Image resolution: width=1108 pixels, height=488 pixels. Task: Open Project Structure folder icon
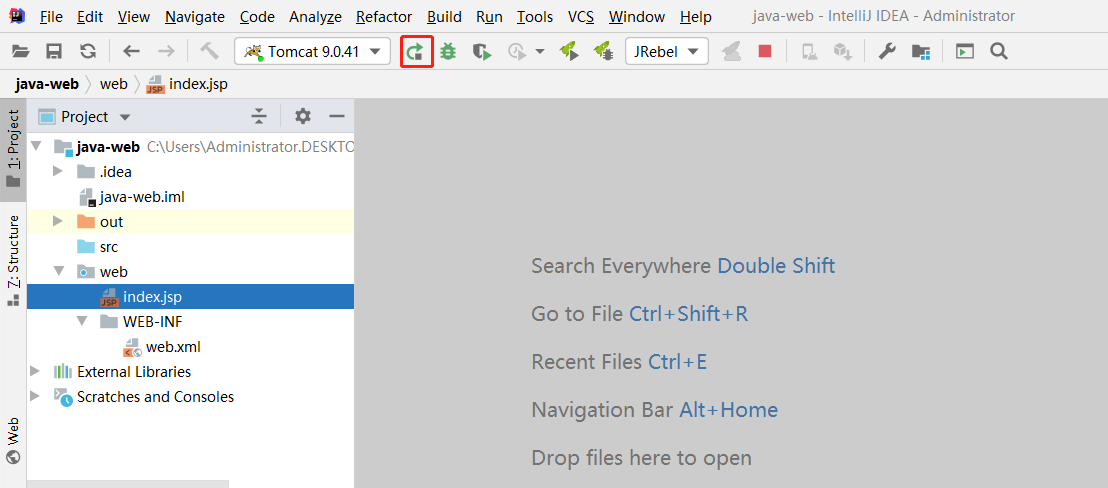[921, 51]
